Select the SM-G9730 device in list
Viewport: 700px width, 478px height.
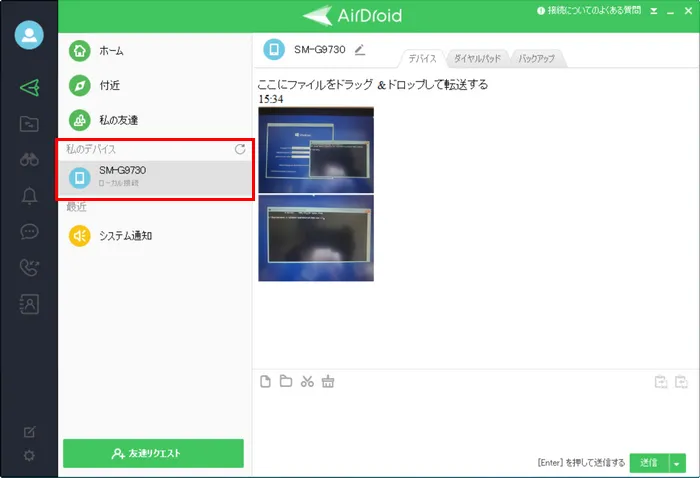(x=155, y=177)
